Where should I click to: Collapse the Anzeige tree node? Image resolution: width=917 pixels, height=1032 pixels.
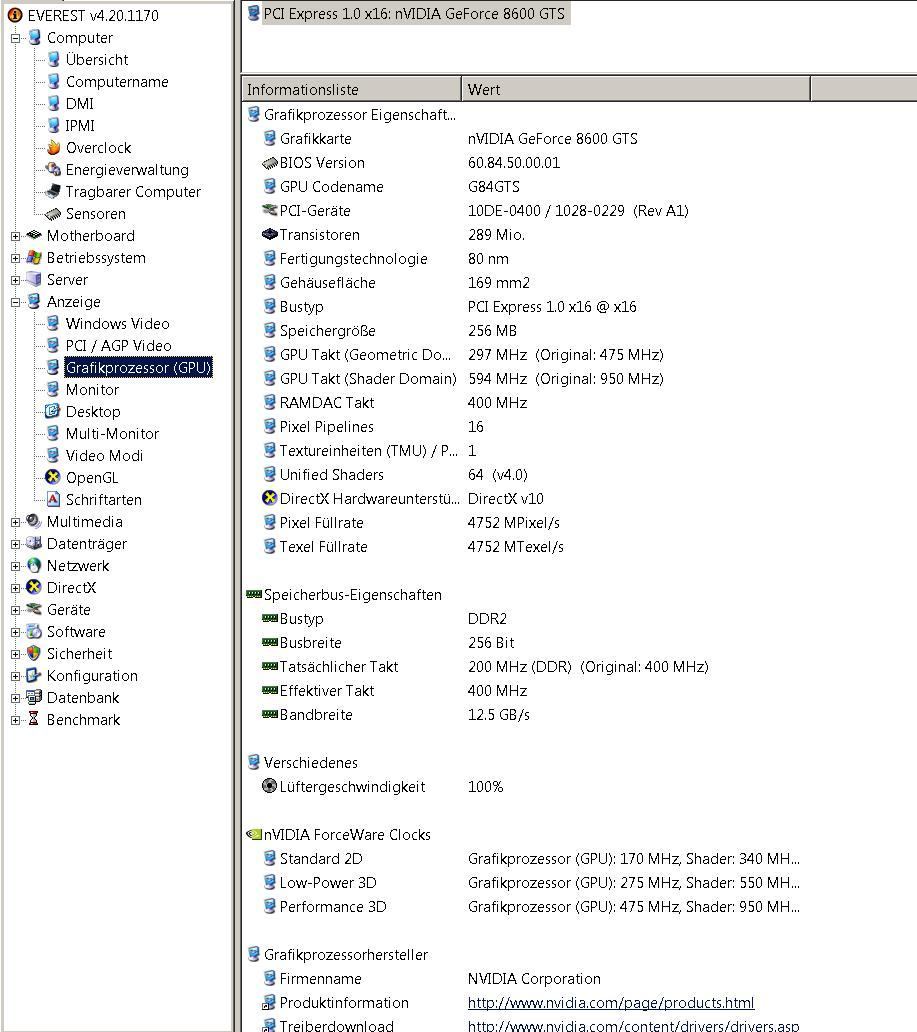click(x=16, y=302)
